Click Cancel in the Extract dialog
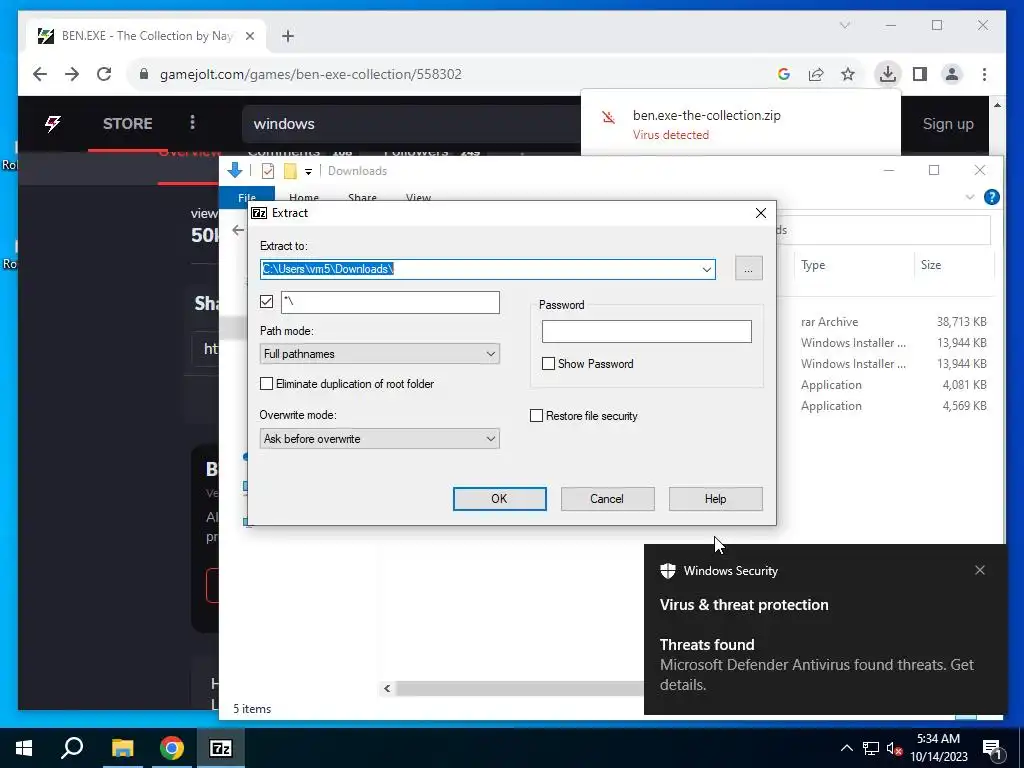 pos(607,499)
